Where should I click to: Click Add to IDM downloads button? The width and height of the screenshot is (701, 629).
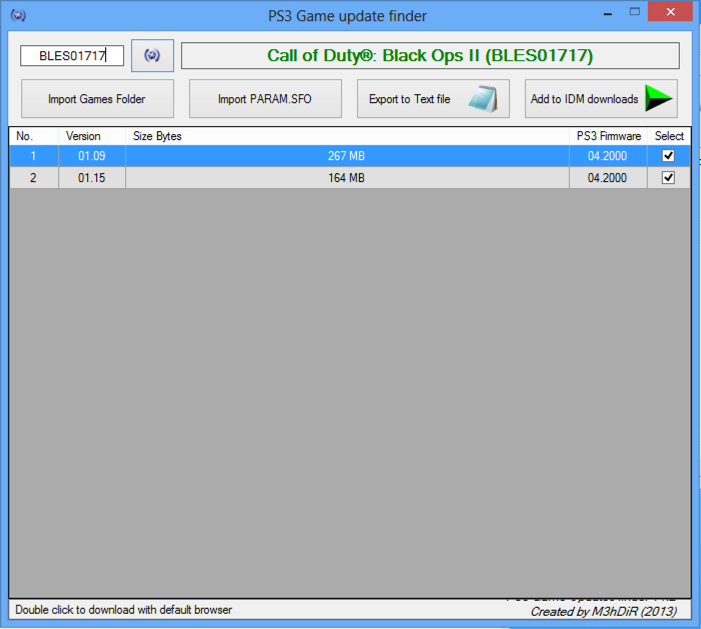pyautogui.click(x=601, y=99)
